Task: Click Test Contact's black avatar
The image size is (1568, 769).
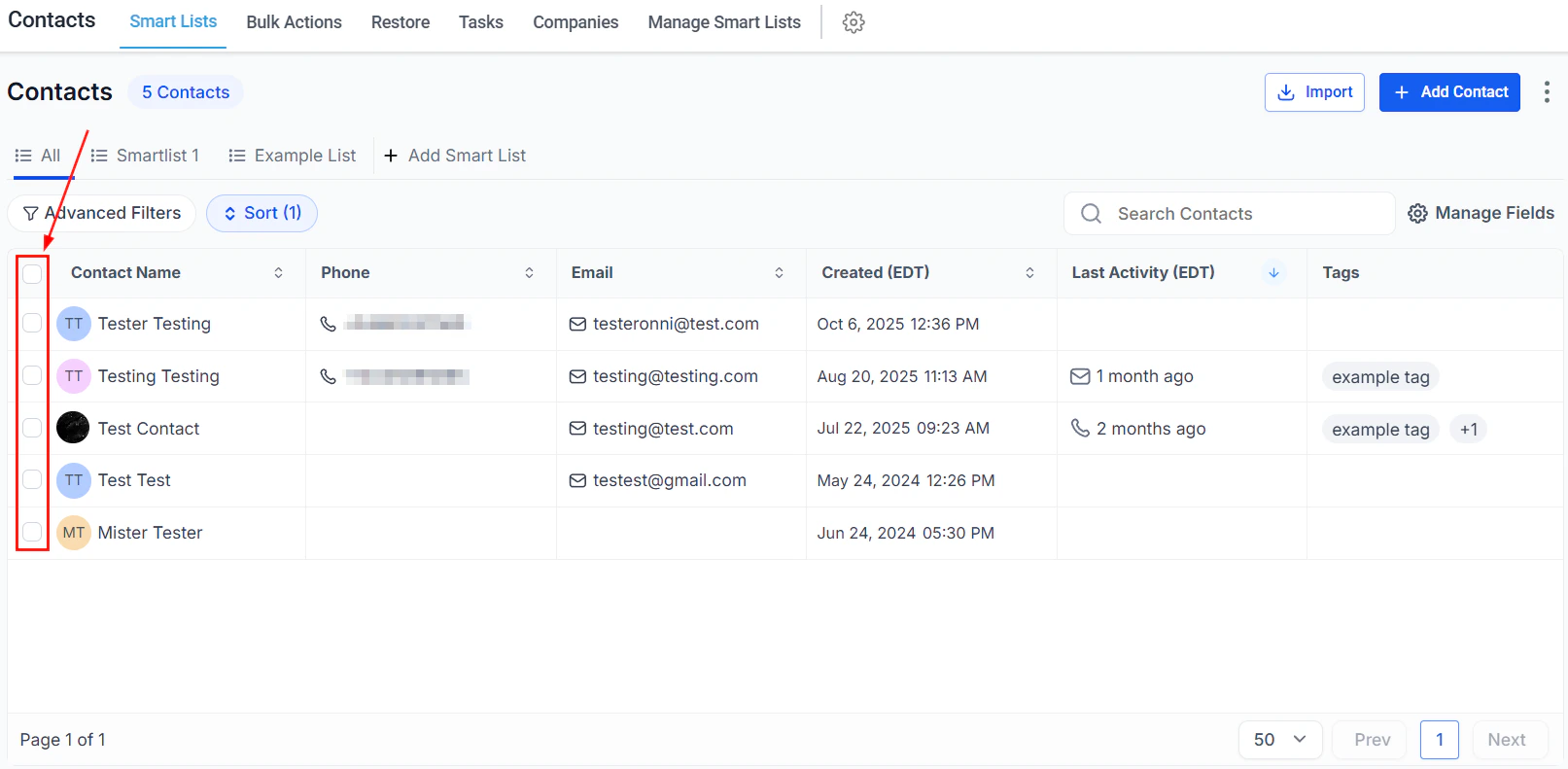Action: [73, 428]
